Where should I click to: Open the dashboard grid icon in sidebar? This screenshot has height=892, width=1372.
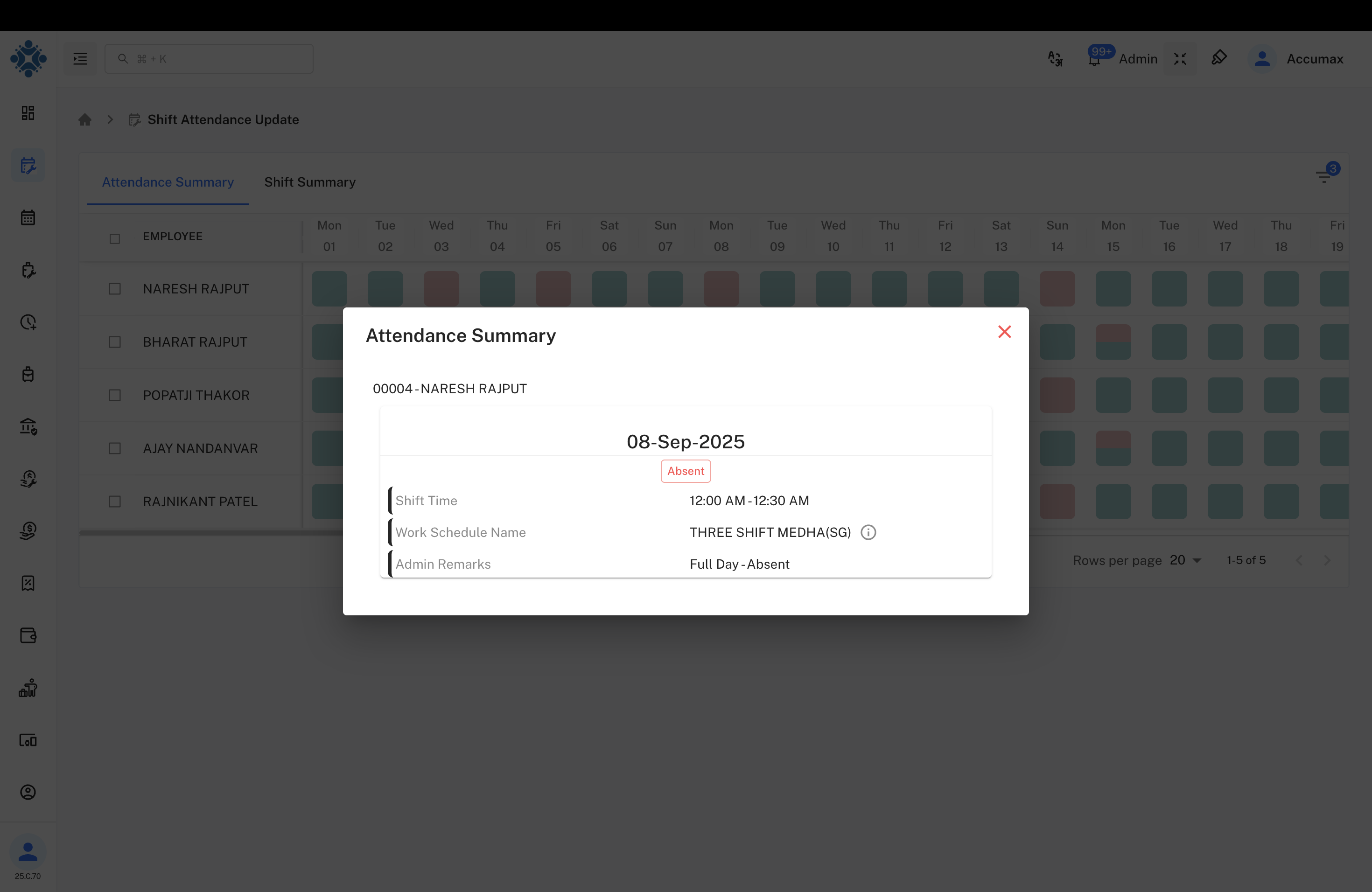pos(28,113)
